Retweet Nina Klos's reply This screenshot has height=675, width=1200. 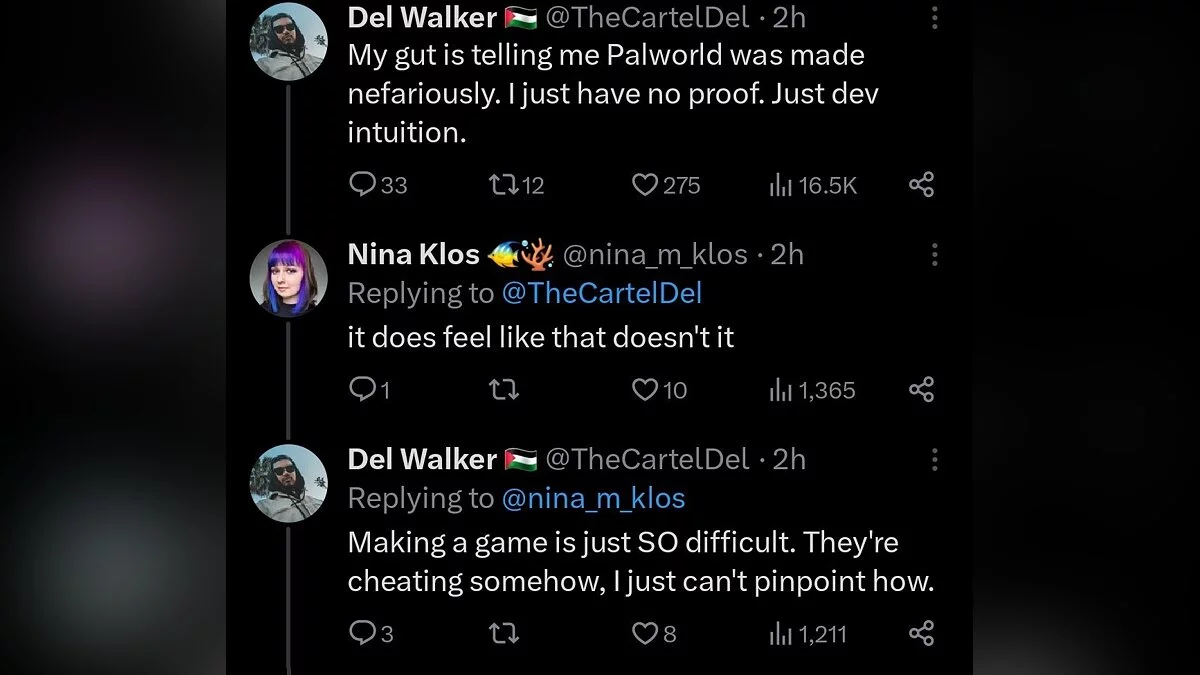tap(501, 390)
